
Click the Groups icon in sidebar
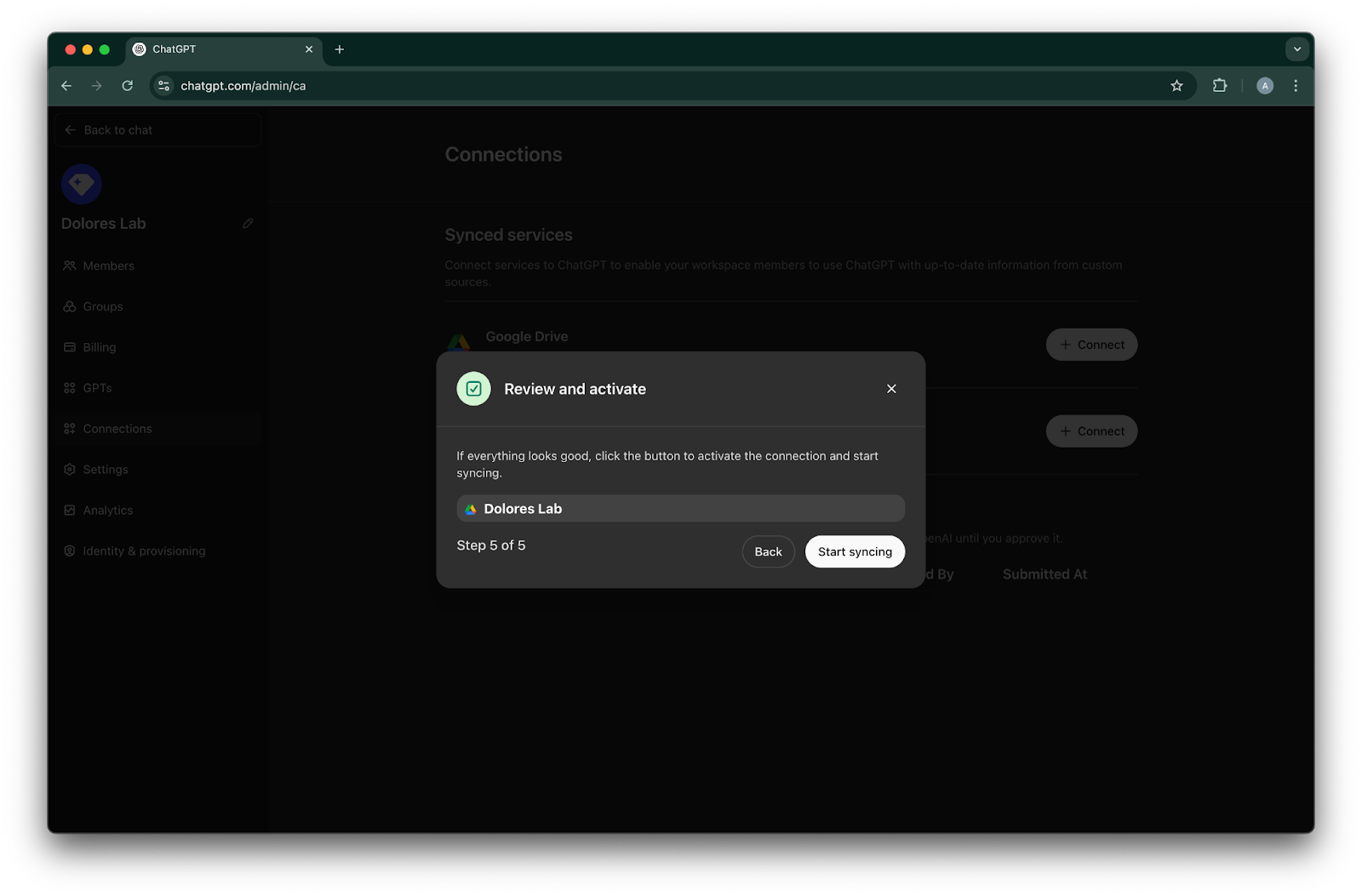coord(70,306)
